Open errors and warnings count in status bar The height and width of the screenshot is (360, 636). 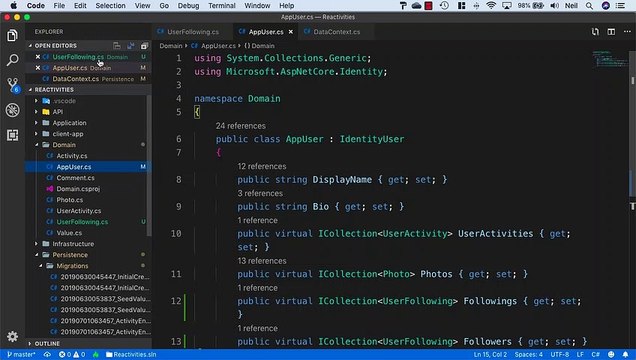pos(72,354)
